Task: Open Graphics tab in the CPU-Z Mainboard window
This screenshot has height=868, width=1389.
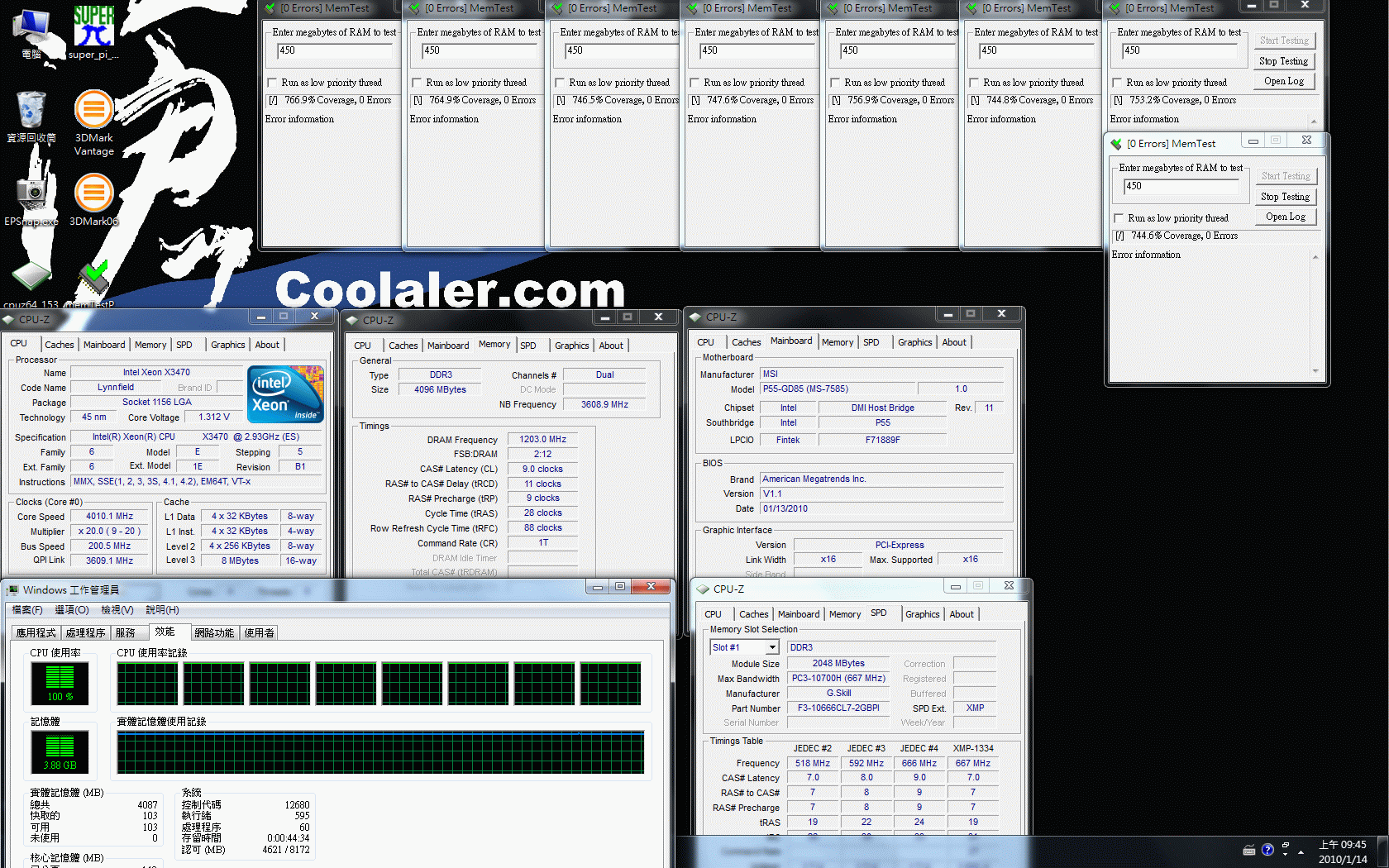Action: 914,342
